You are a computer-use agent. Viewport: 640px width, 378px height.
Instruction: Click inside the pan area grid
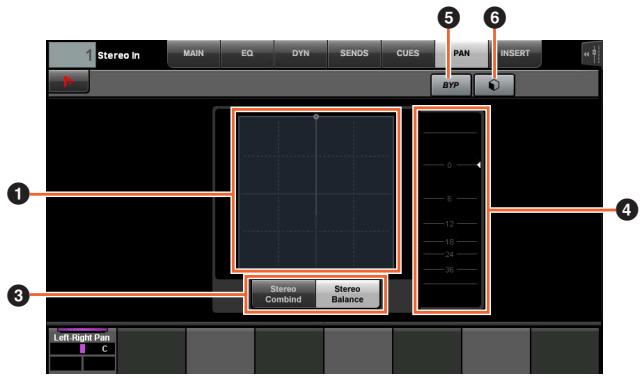pos(316,192)
